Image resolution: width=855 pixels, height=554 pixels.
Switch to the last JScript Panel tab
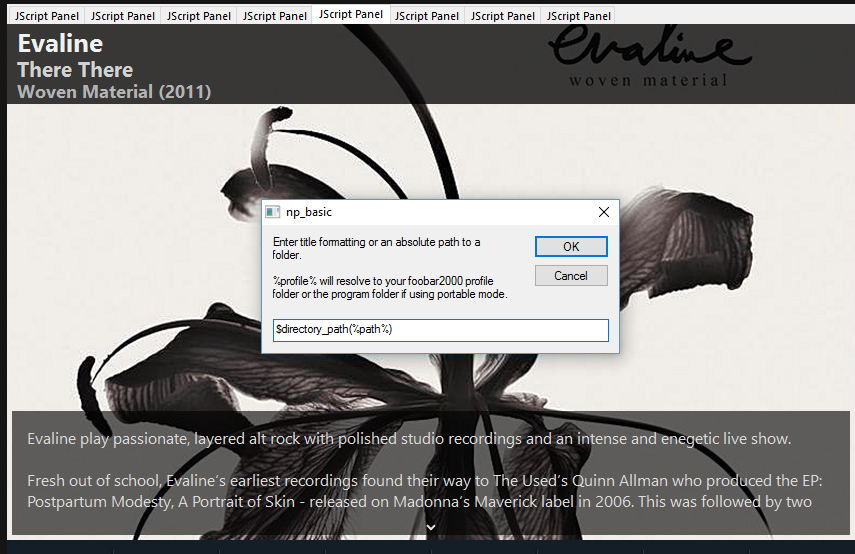(579, 16)
